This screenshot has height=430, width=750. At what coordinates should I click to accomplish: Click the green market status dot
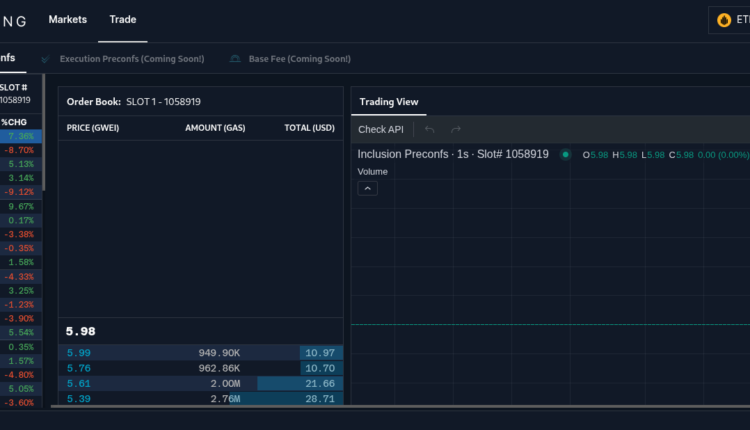pyautogui.click(x=565, y=154)
